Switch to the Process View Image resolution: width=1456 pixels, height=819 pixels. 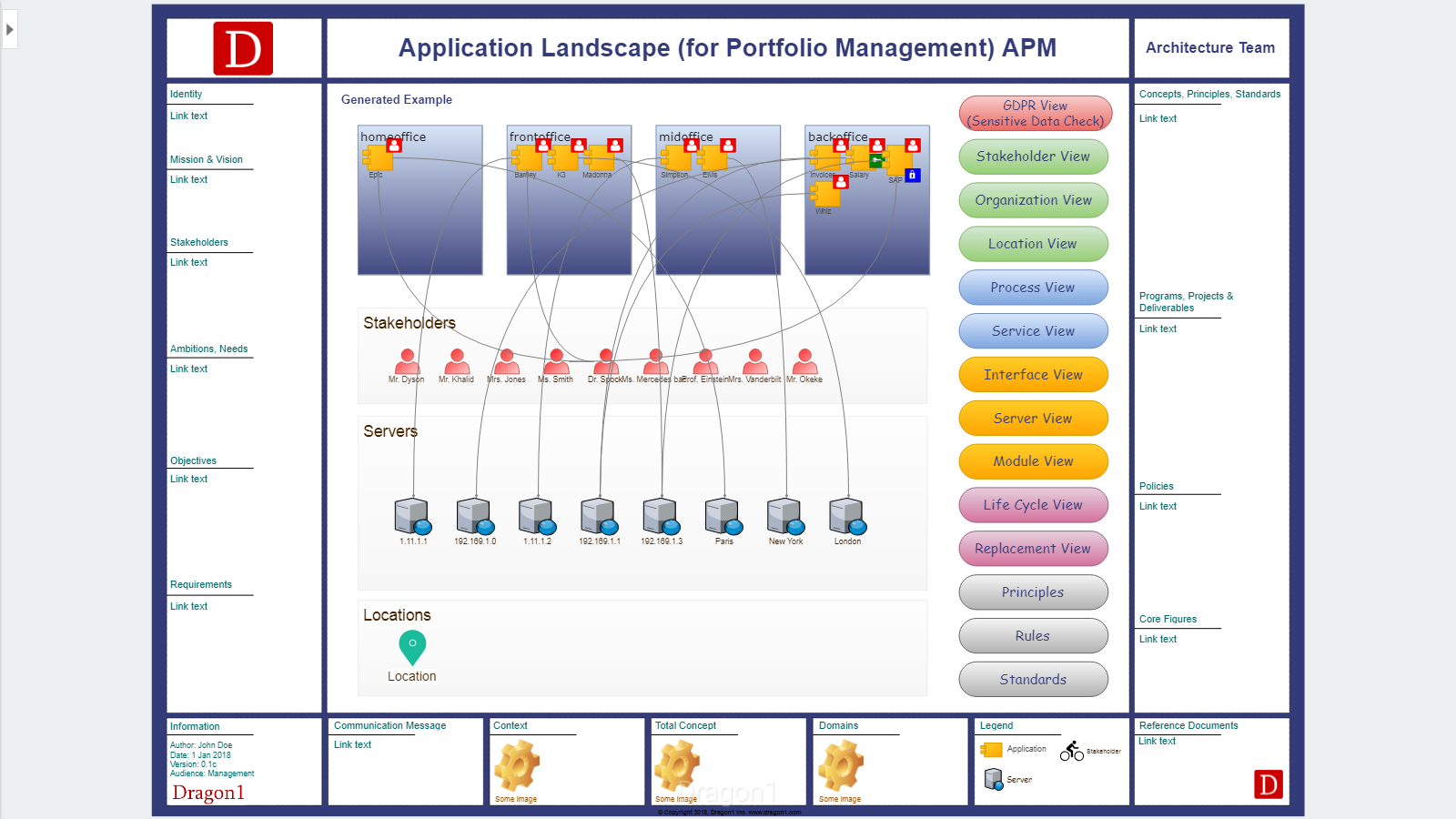point(1034,288)
